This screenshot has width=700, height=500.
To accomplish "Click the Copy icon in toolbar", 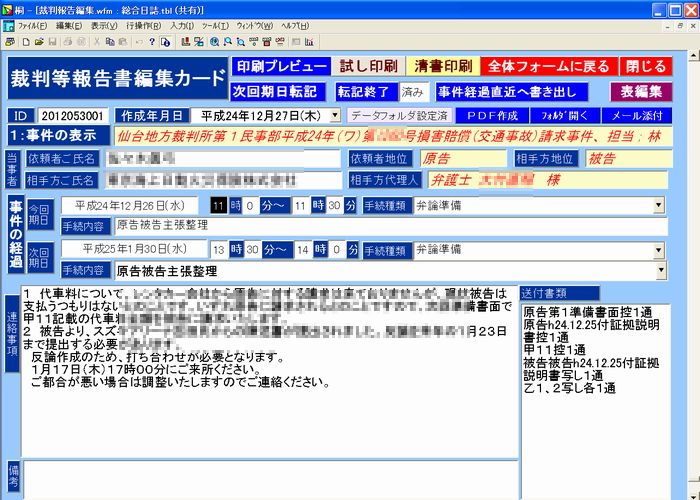I will [x=109, y=42].
